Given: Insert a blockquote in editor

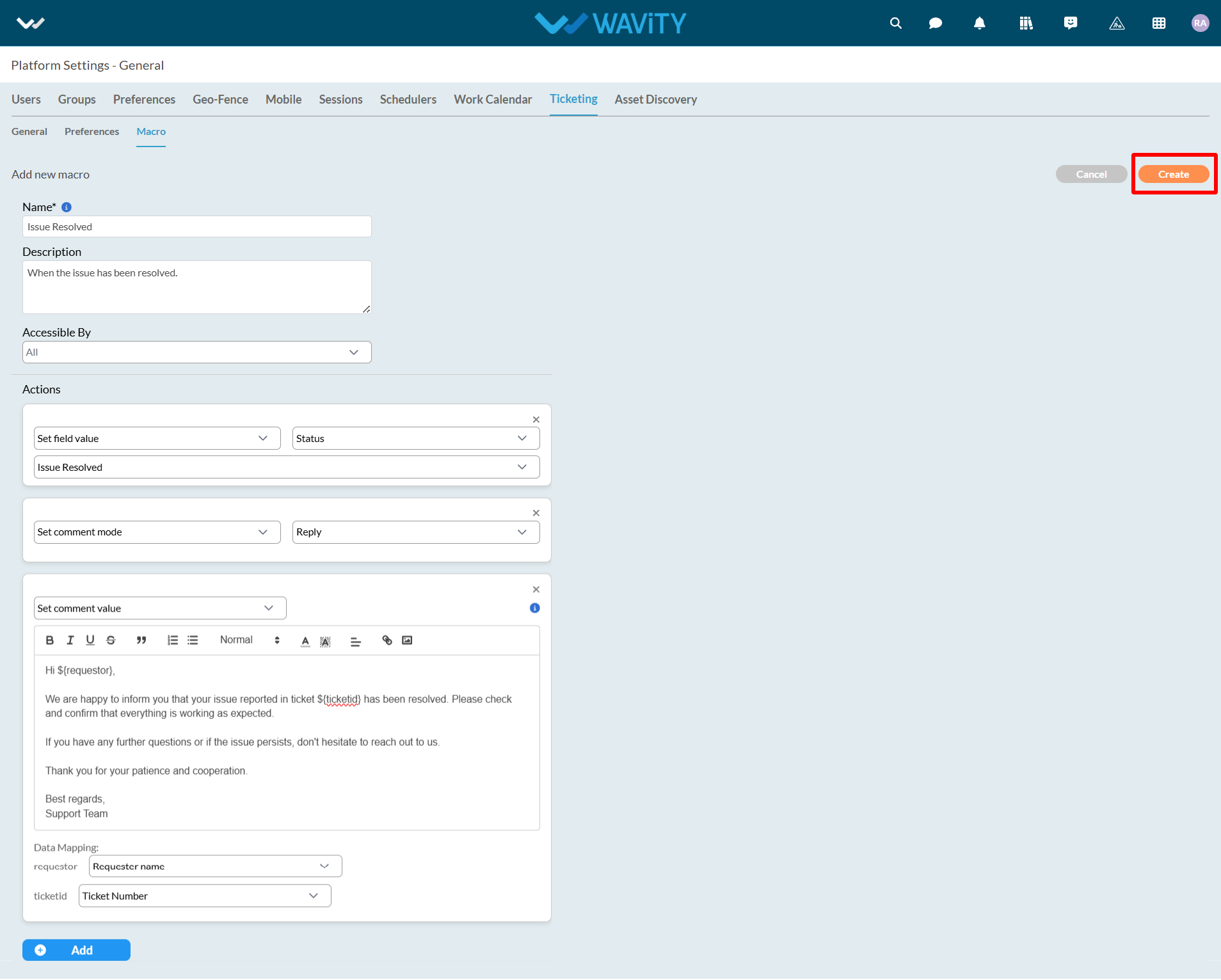Looking at the screenshot, I should click(x=141, y=640).
